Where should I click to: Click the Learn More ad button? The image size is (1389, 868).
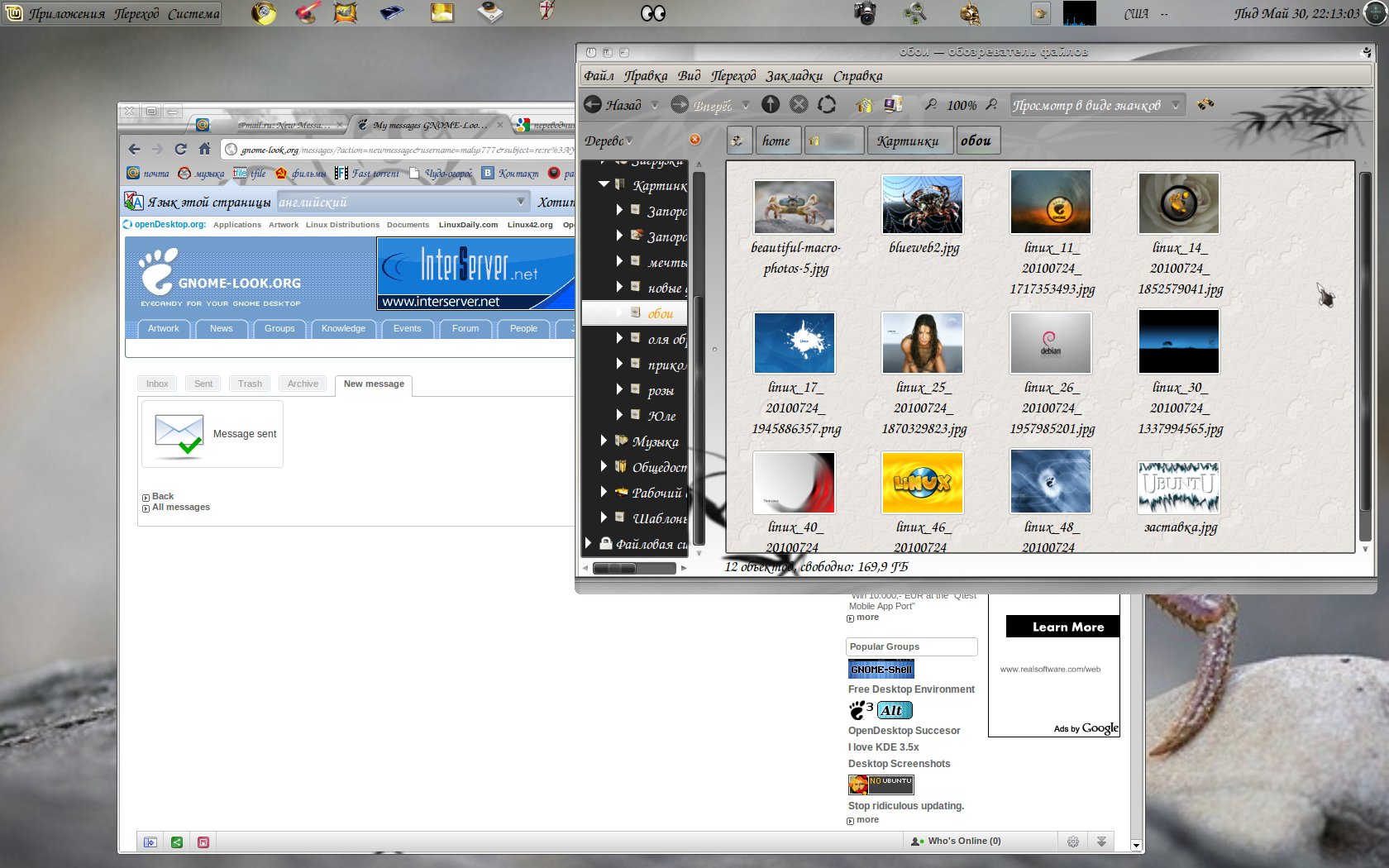[x=1063, y=627]
